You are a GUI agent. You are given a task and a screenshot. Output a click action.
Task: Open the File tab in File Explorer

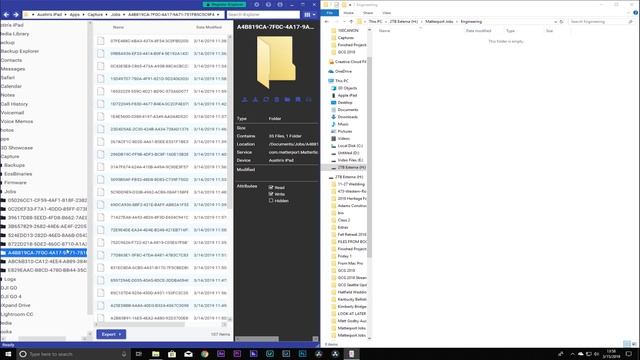point(330,13)
